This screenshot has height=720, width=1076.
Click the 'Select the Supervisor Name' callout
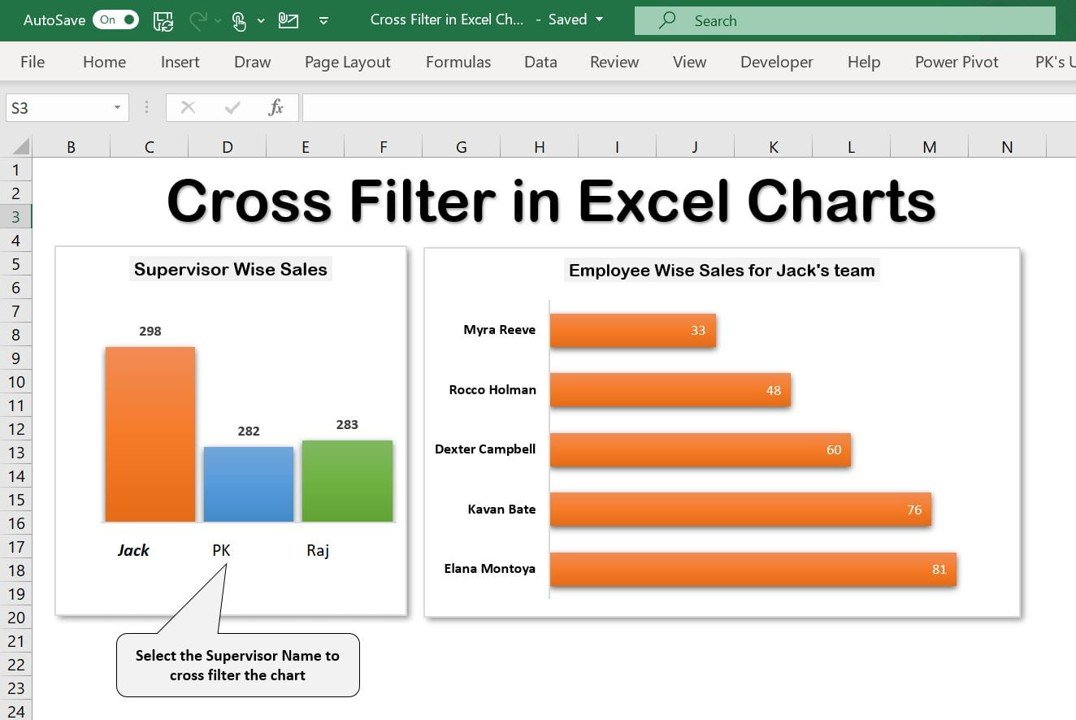[x=237, y=664]
